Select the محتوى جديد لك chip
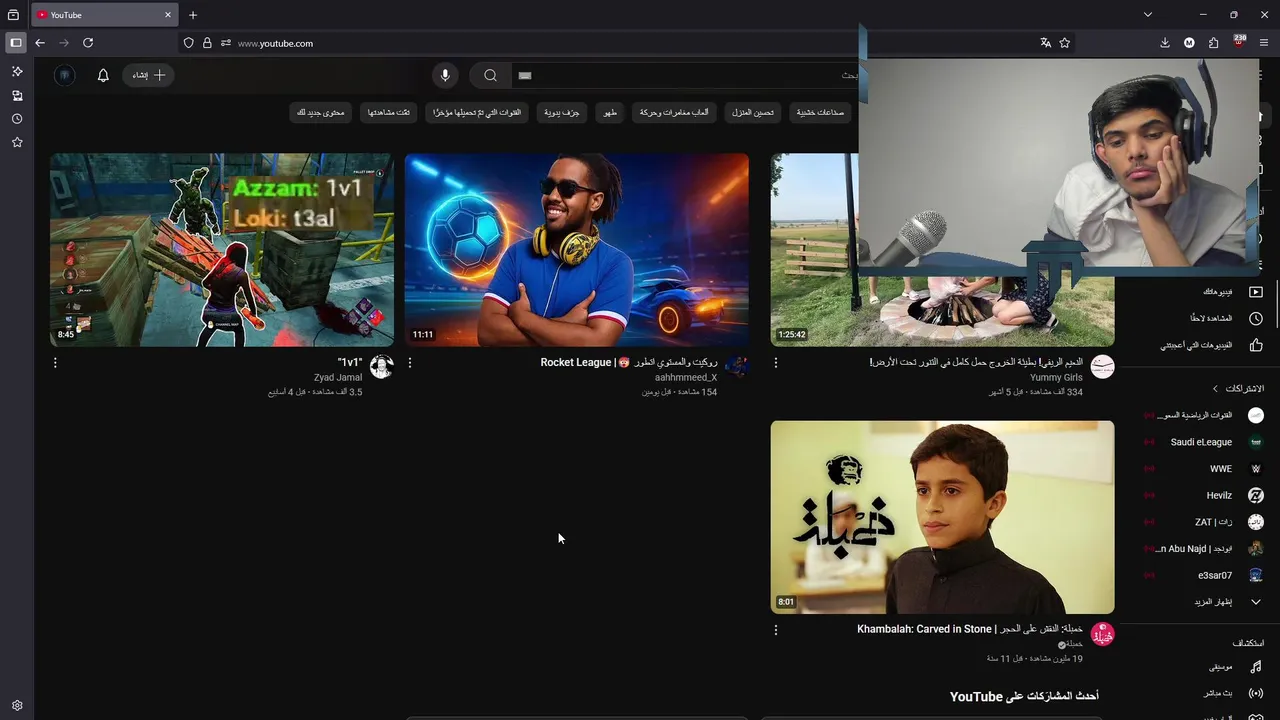Image resolution: width=1280 pixels, height=720 pixels. (320, 113)
